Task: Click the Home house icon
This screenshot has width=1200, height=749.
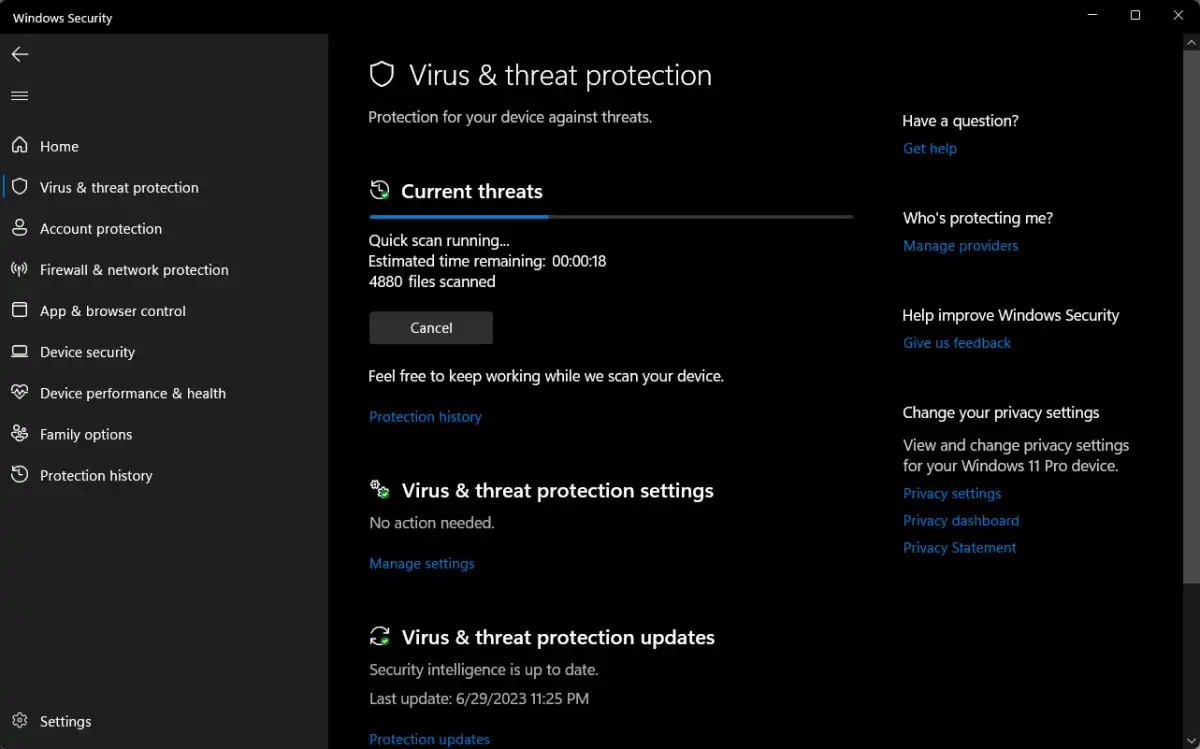Action: [20, 146]
